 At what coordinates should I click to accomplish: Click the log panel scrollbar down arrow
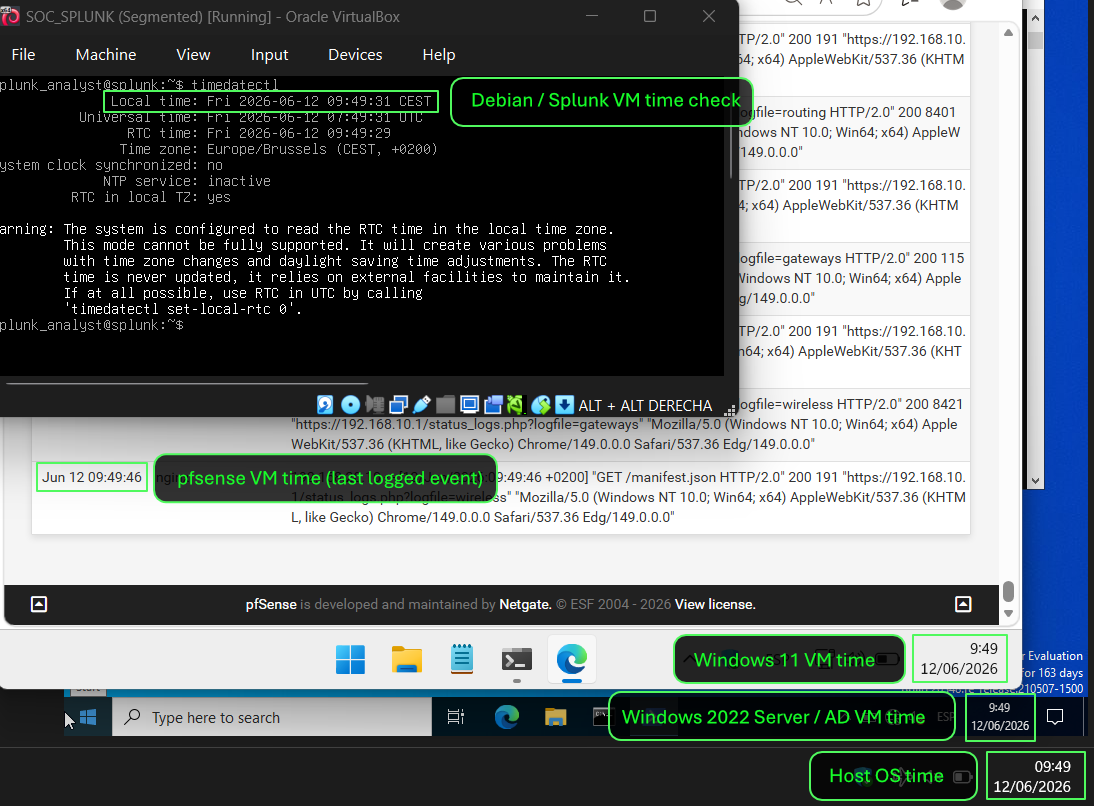(1035, 481)
